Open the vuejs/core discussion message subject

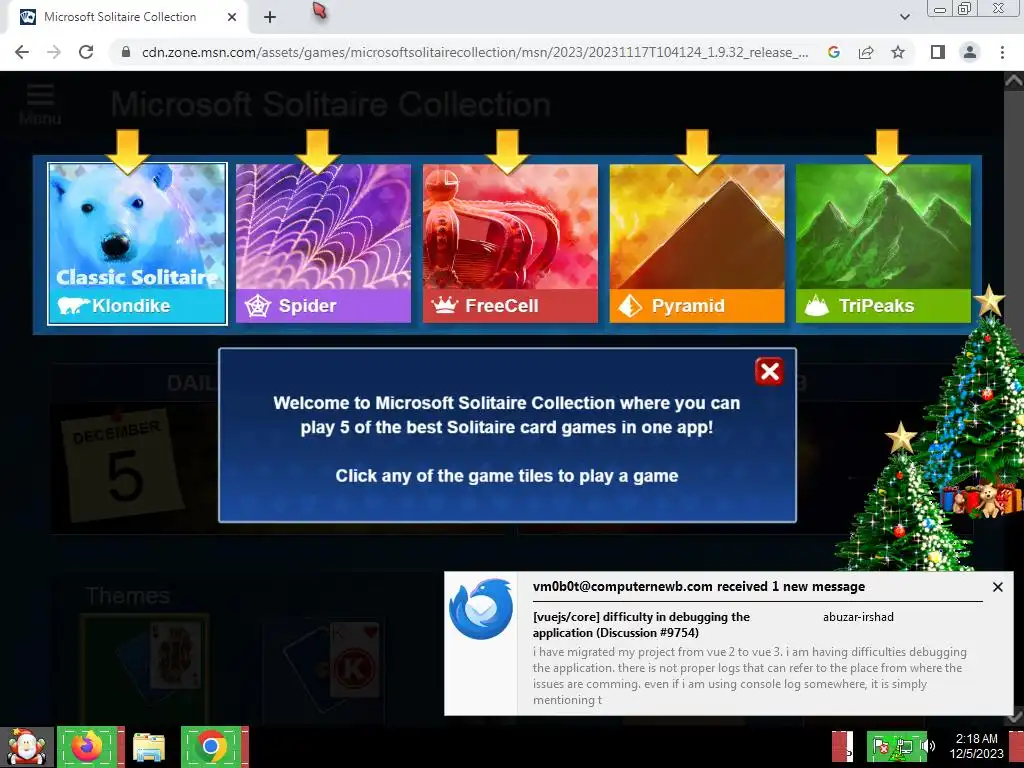pos(641,624)
